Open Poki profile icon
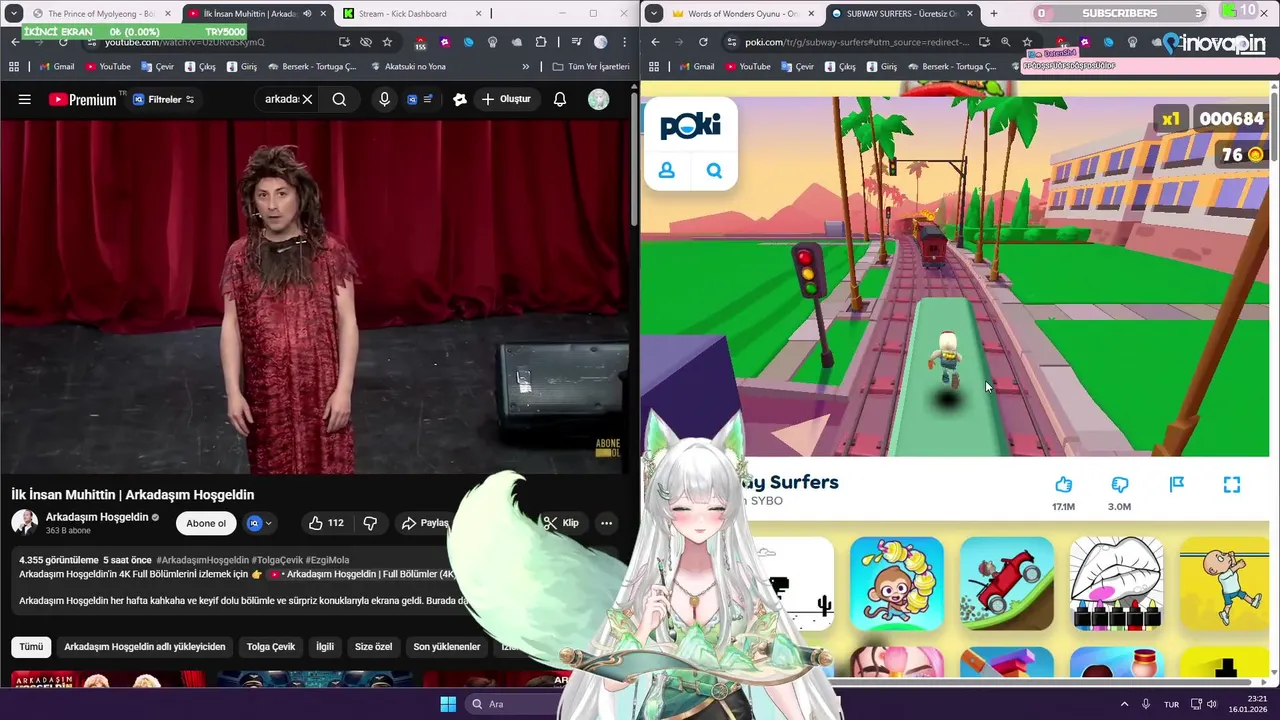This screenshot has width=1280, height=720. (x=666, y=171)
